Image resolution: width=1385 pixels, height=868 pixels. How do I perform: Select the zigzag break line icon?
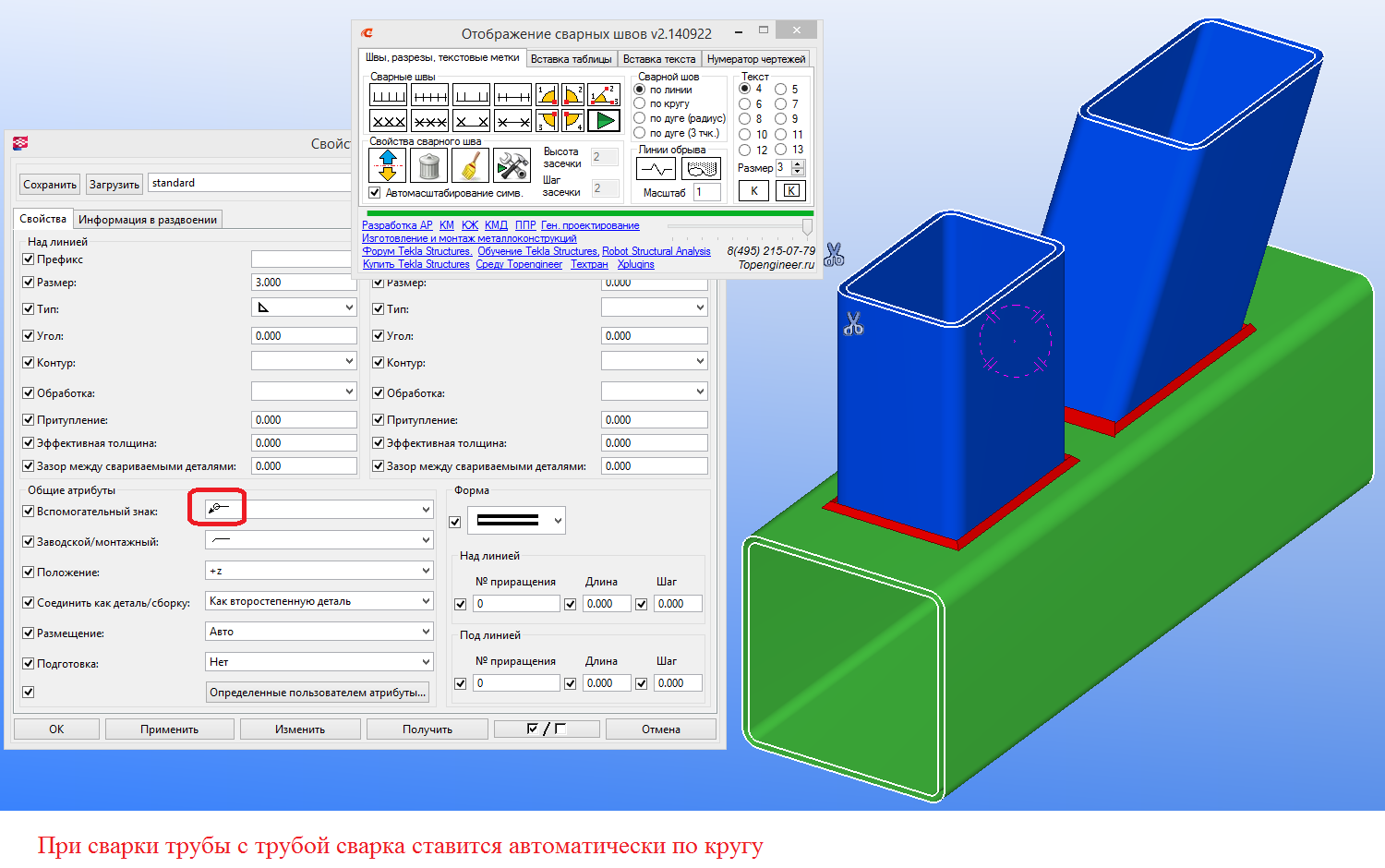click(x=656, y=169)
